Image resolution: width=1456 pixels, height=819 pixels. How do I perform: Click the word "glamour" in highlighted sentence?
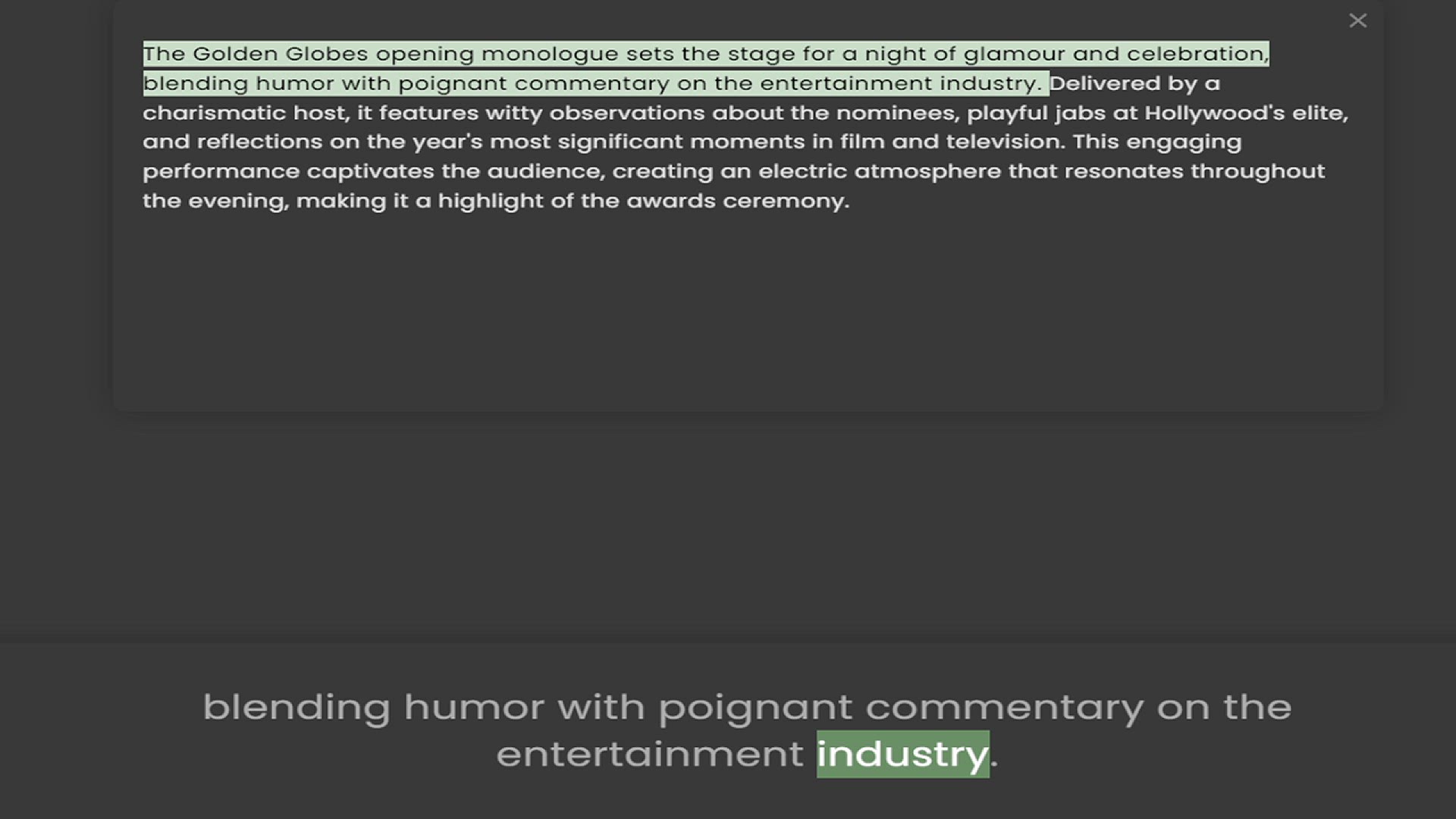pyautogui.click(x=1014, y=54)
